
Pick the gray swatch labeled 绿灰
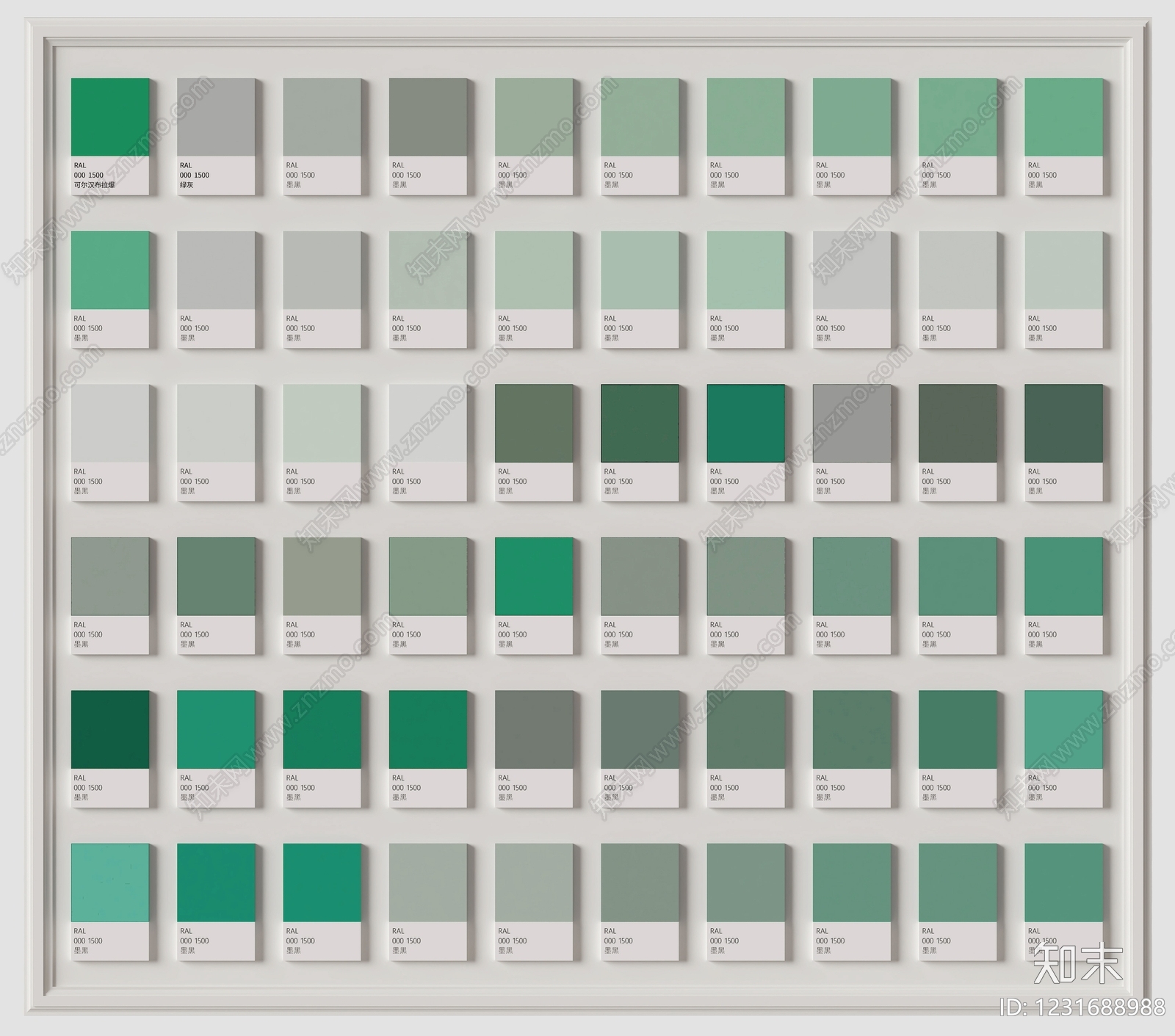pyautogui.click(x=216, y=117)
